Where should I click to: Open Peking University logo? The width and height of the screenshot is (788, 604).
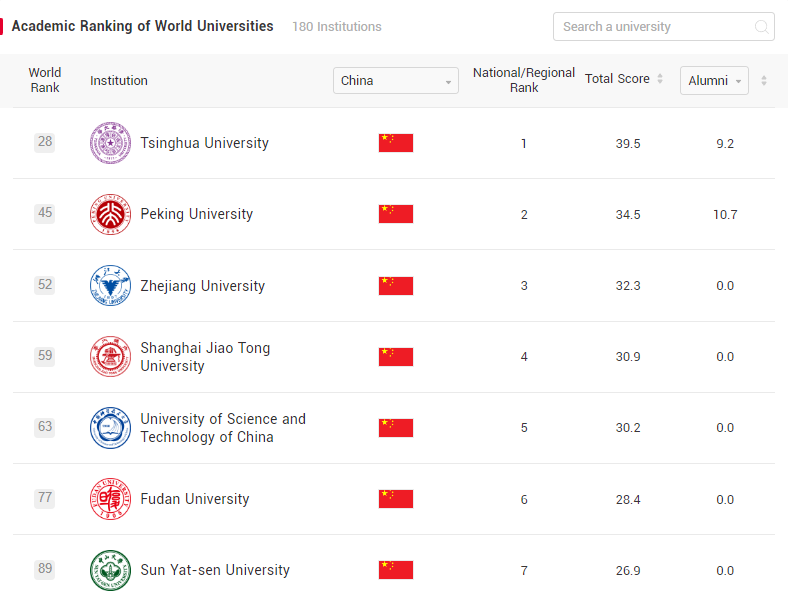[111, 214]
